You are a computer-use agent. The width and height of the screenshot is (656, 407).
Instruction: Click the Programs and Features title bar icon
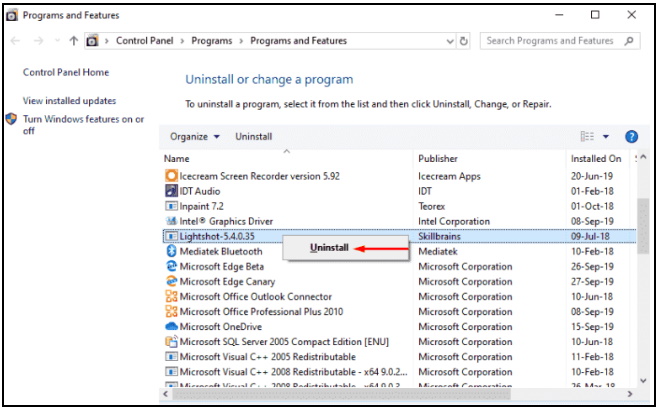coord(12,15)
